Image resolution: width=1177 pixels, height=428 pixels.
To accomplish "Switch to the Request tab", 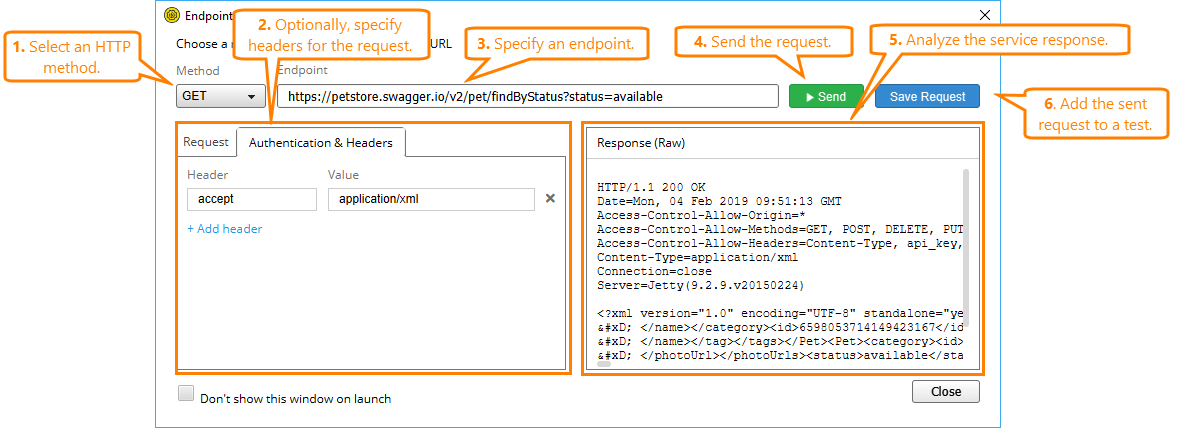I will [206, 142].
